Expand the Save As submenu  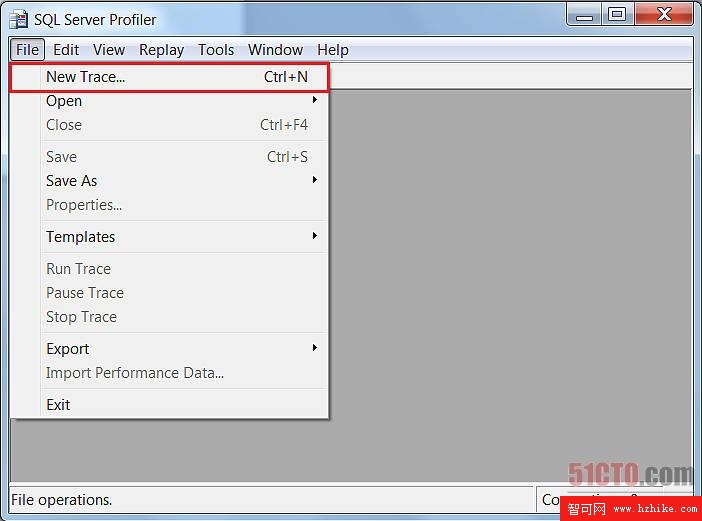169,181
